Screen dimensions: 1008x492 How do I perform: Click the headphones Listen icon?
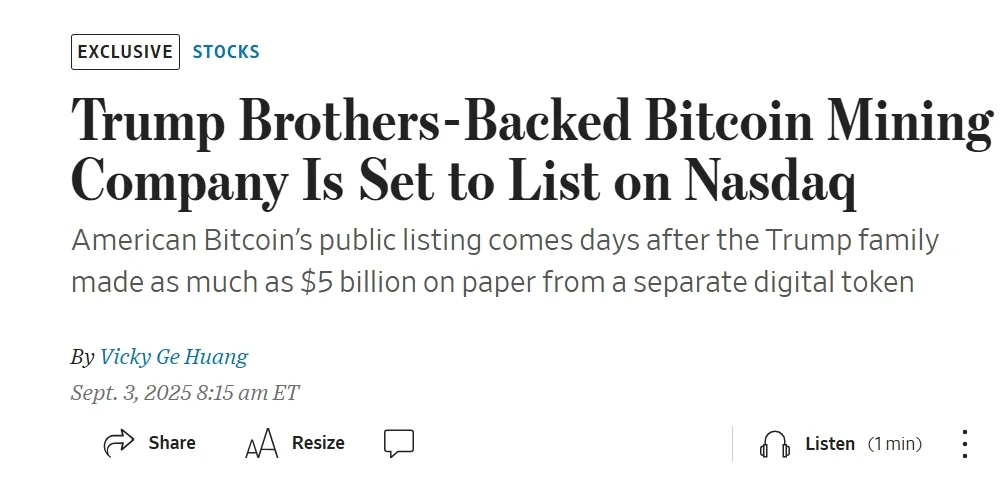pos(775,444)
